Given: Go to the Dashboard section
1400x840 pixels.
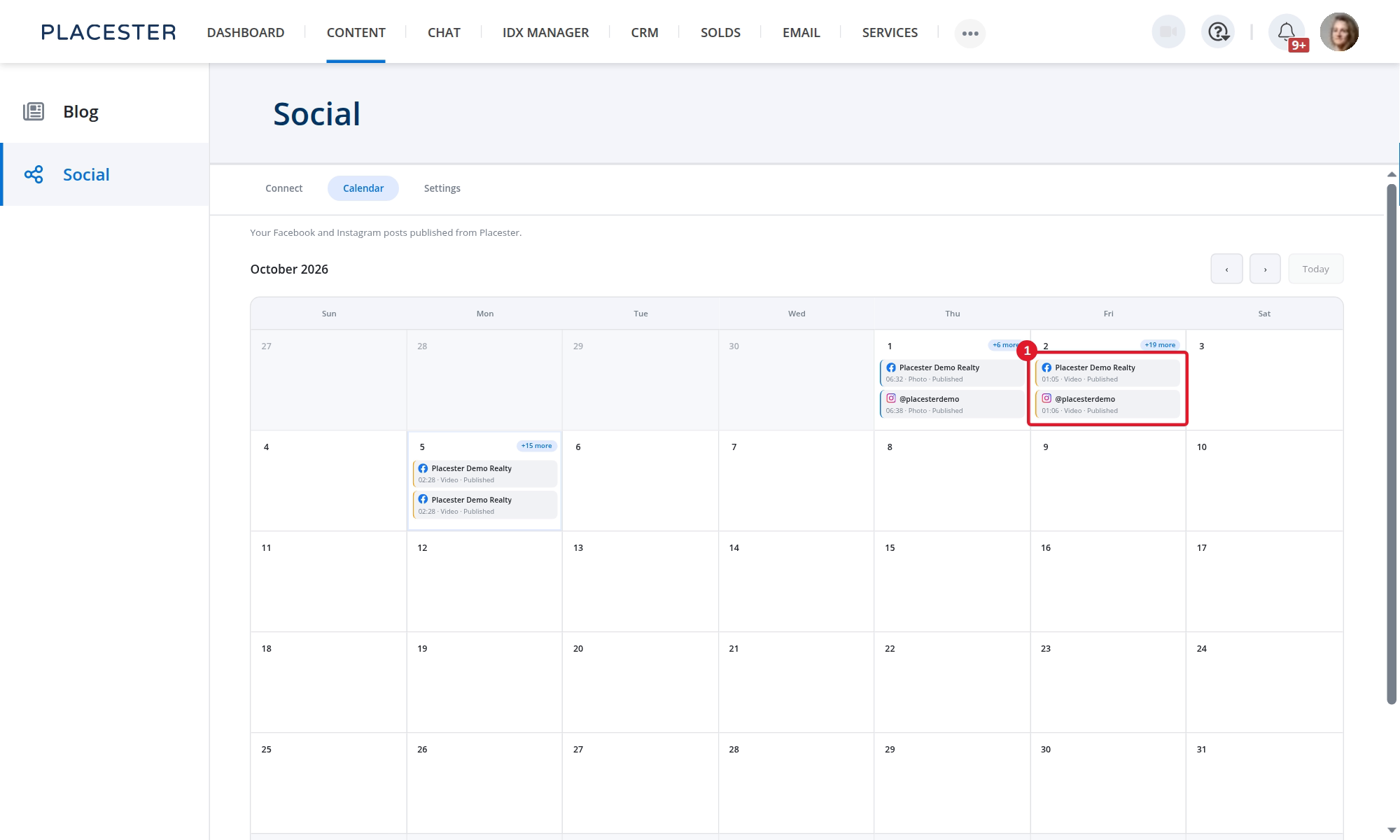Looking at the screenshot, I should 246,32.
